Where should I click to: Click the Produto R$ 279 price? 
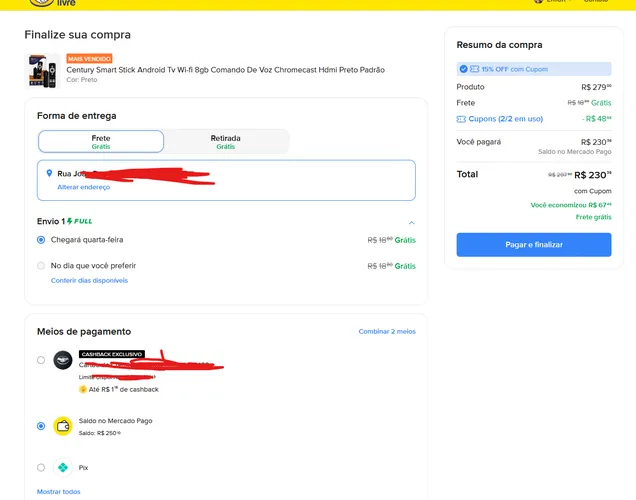596,87
